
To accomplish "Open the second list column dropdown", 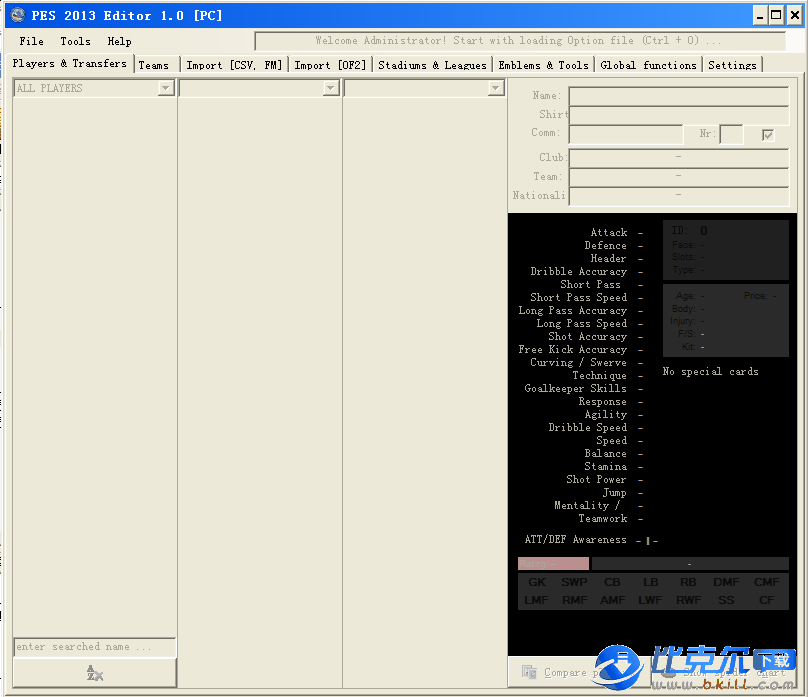I will coord(331,89).
